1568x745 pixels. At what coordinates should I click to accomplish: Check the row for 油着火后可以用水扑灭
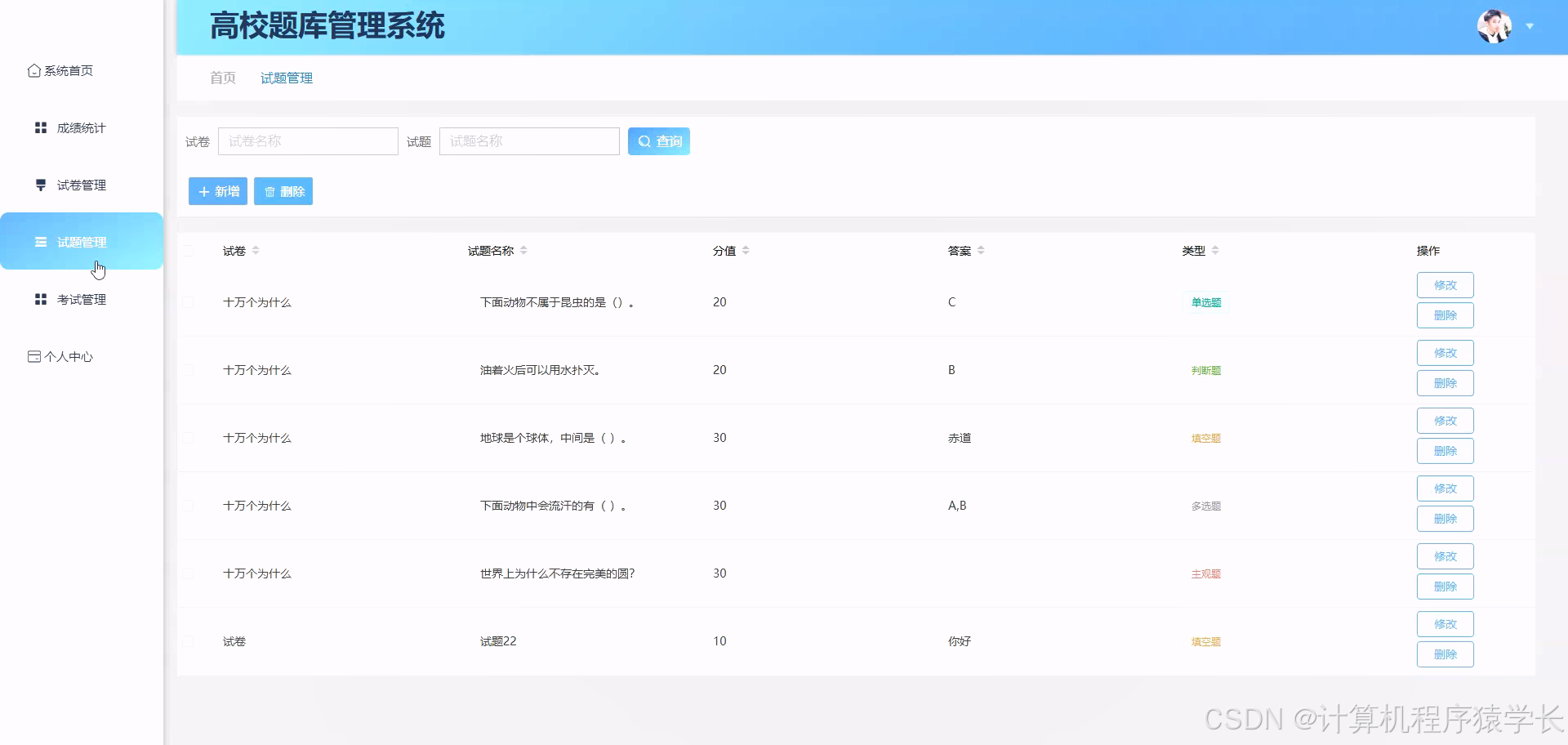coord(188,370)
